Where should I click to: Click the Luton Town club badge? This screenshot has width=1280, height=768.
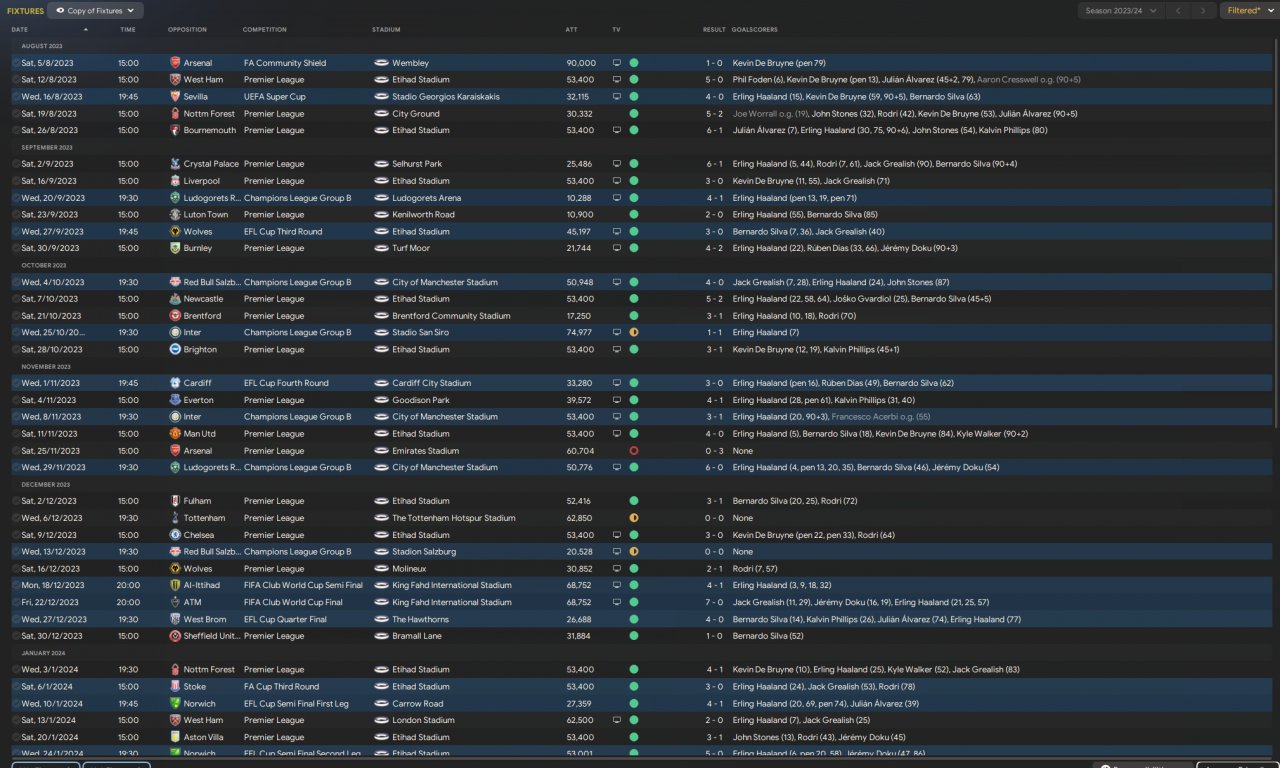tap(176, 215)
